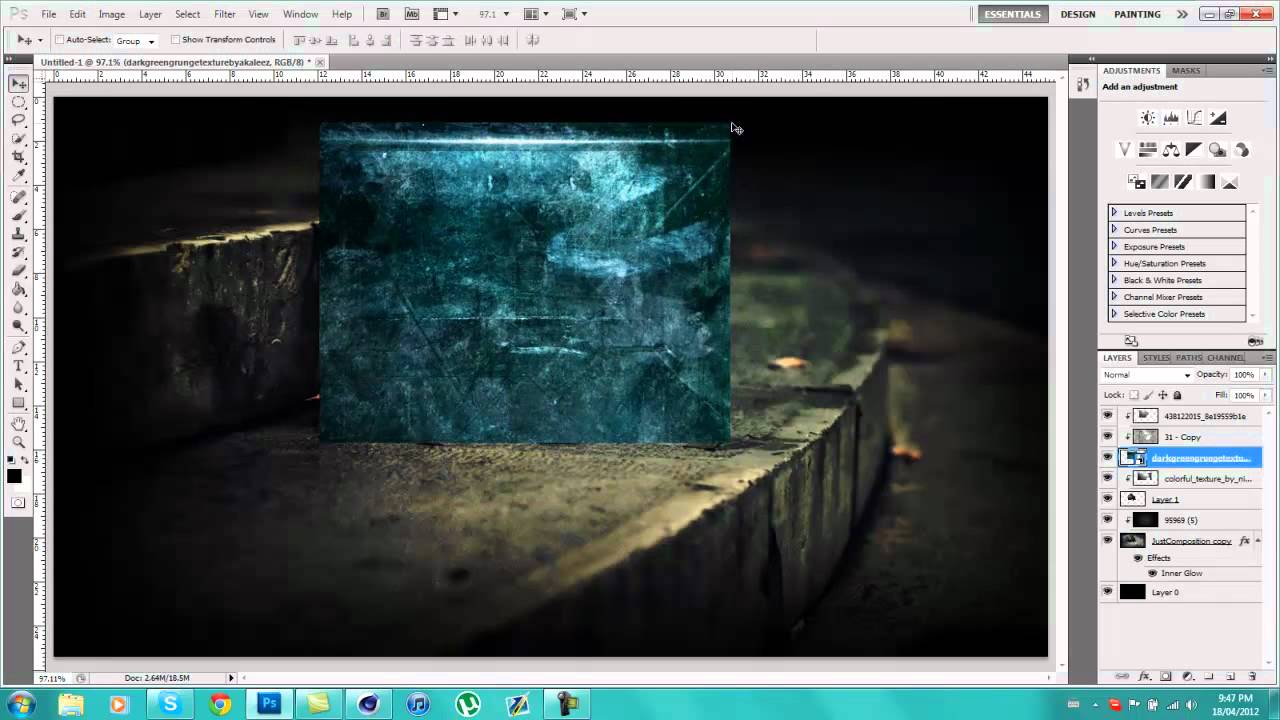The width and height of the screenshot is (1280, 720).
Task: Open Skype from the taskbar
Action: tap(170, 704)
